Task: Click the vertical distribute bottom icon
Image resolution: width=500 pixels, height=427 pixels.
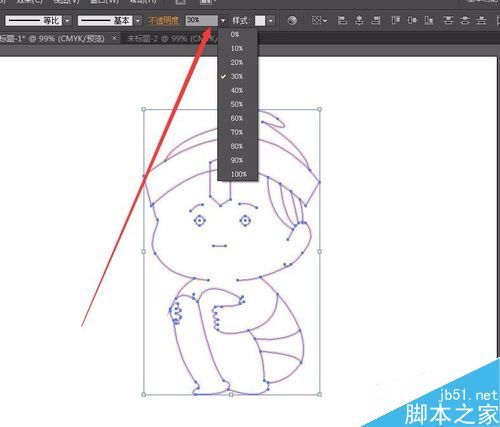Action: pos(481,21)
